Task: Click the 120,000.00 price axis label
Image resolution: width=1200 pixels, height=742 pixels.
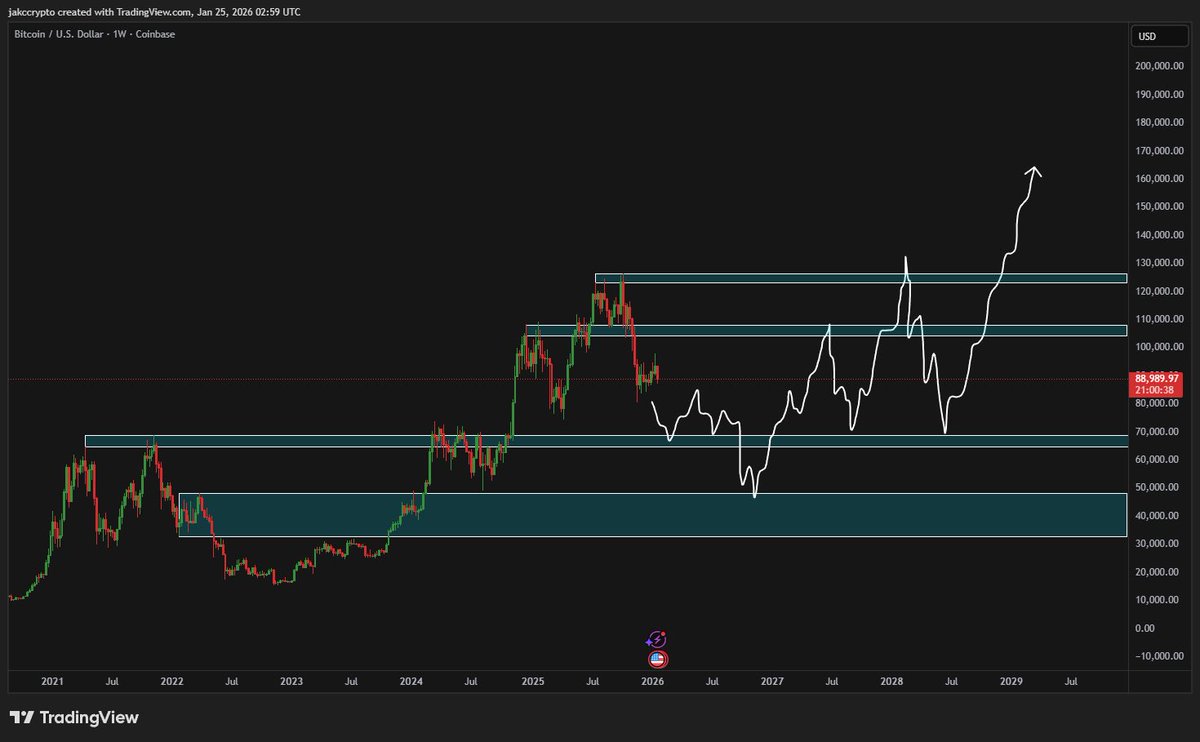Action: pyautogui.click(x=1159, y=291)
